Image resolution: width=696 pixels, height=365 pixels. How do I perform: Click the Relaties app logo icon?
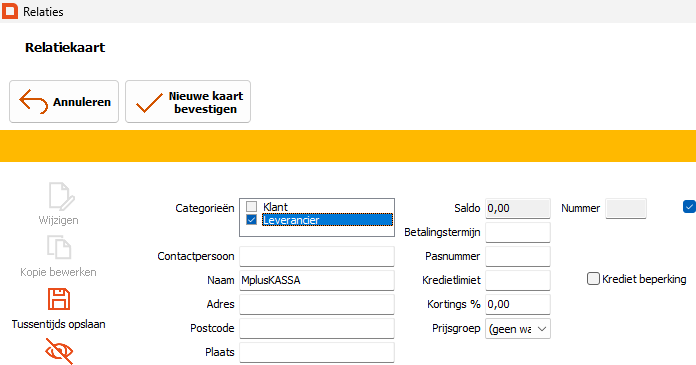(10, 11)
